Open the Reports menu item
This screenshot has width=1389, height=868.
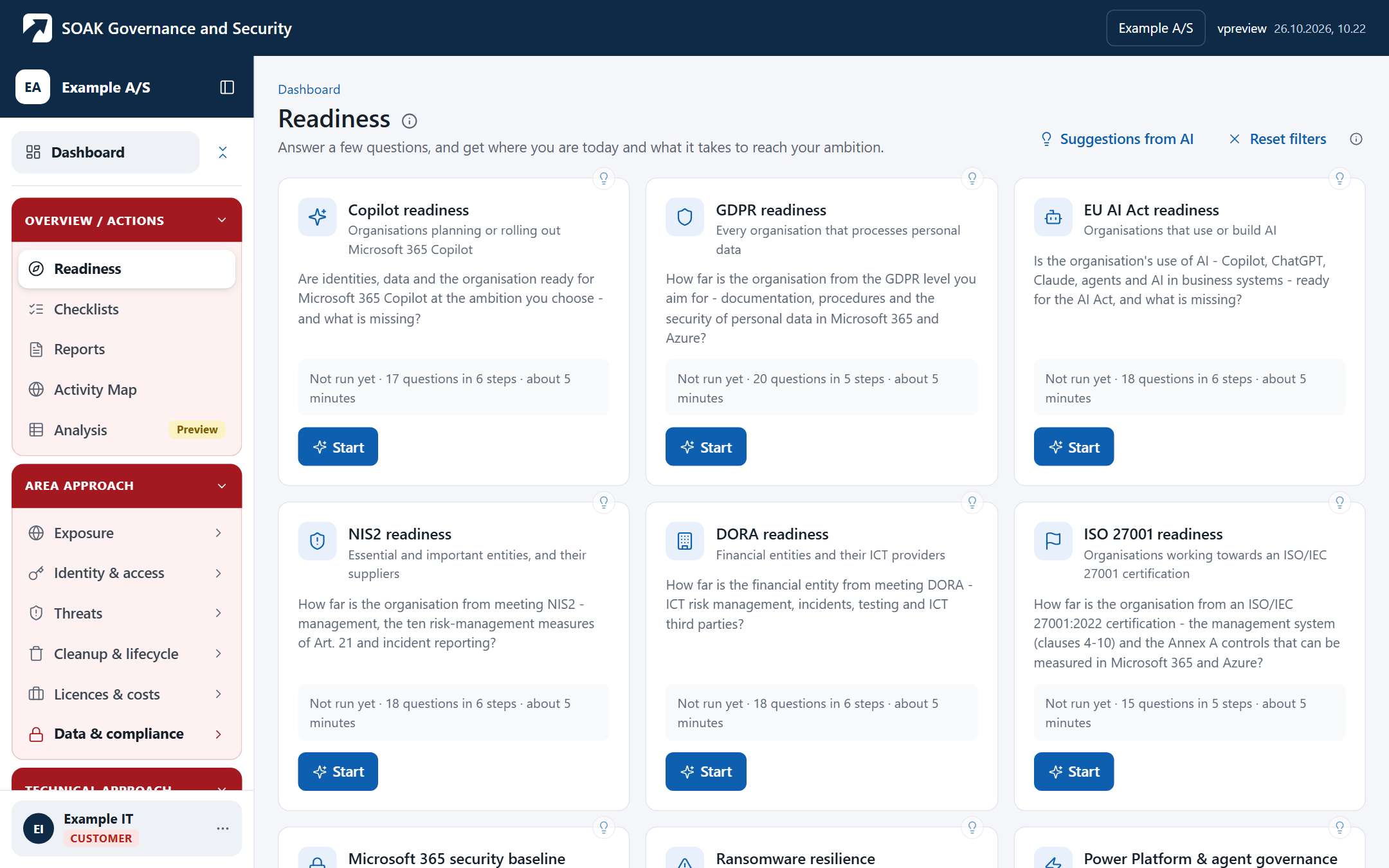coord(127,349)
